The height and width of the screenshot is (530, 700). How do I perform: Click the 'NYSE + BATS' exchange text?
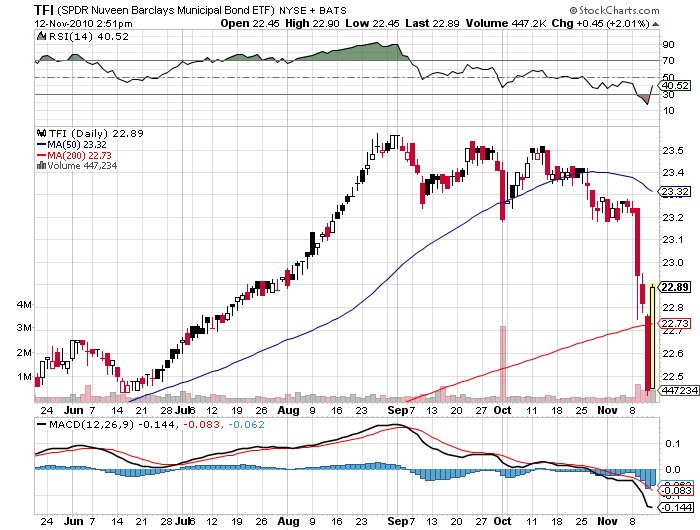pyautogui.click(x=313, y=10)
